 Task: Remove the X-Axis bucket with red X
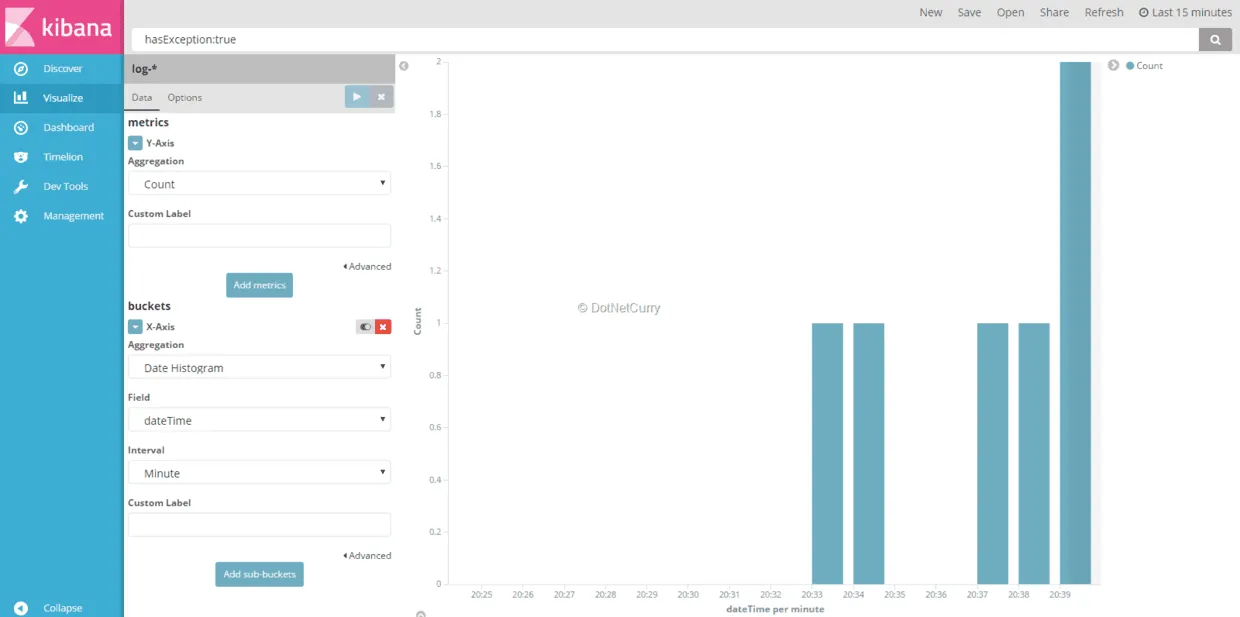pos(383,327)
